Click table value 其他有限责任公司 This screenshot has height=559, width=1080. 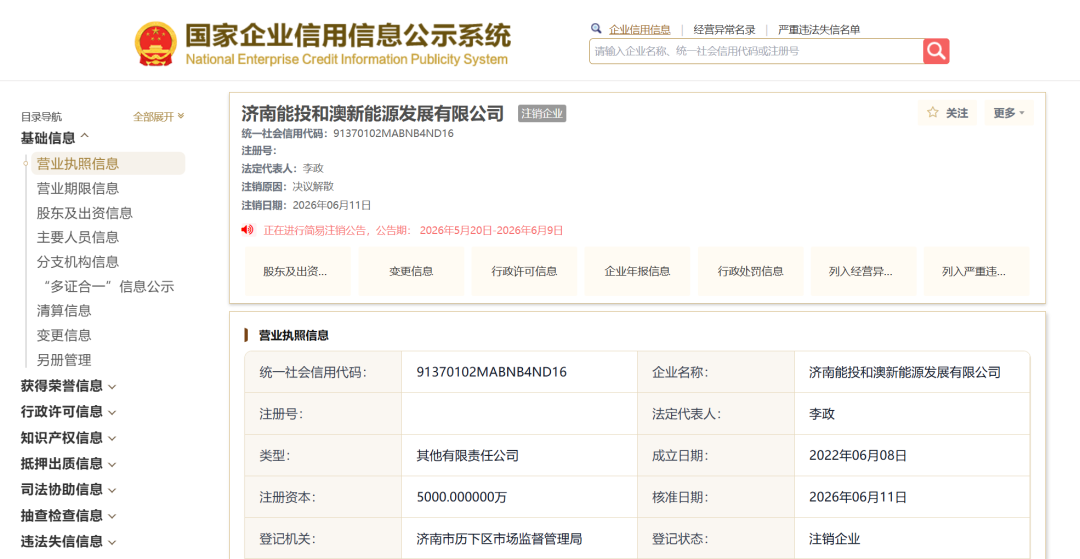[468, 455]
